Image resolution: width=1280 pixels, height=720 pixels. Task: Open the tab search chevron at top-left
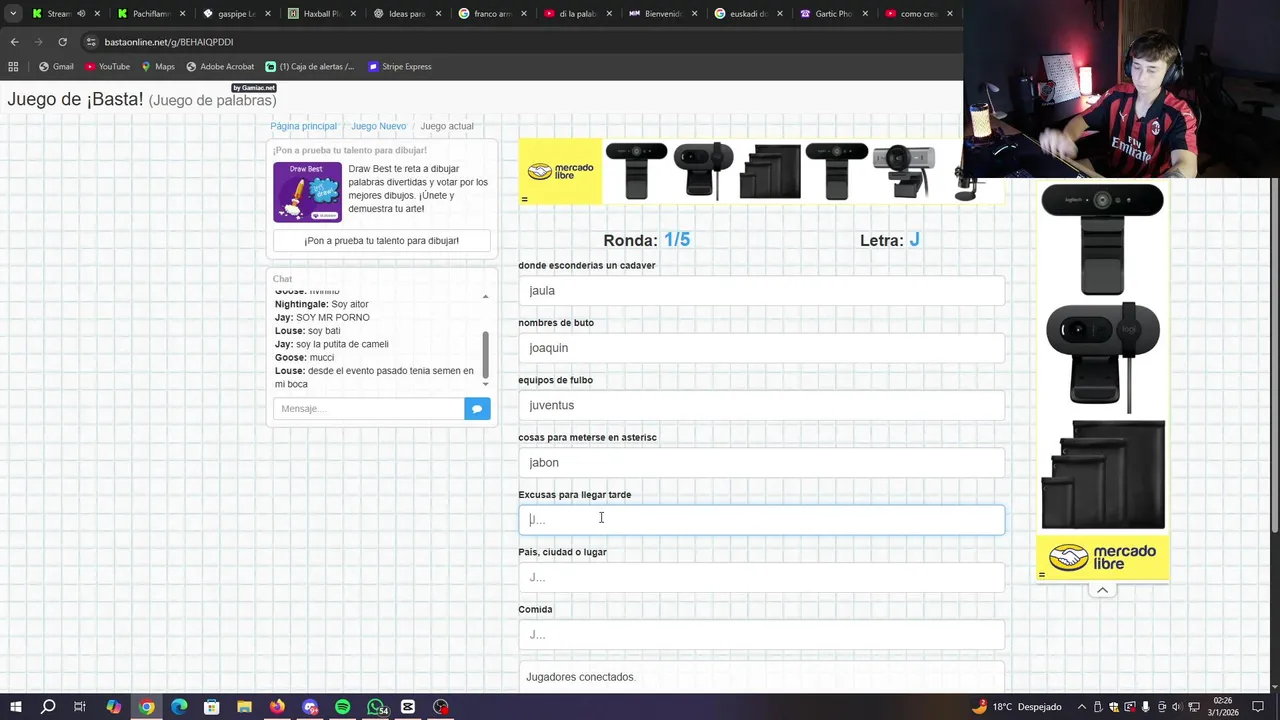pos(13,14)
